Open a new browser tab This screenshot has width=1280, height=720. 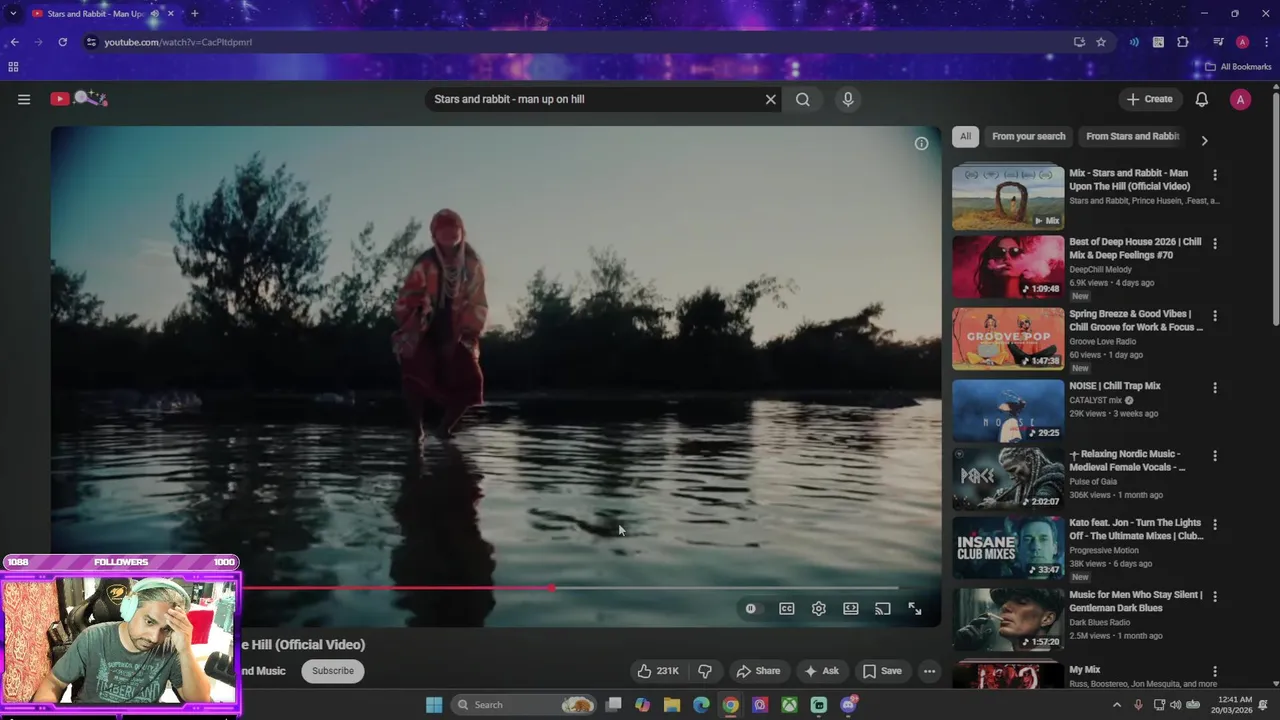(x=194, y=14)
